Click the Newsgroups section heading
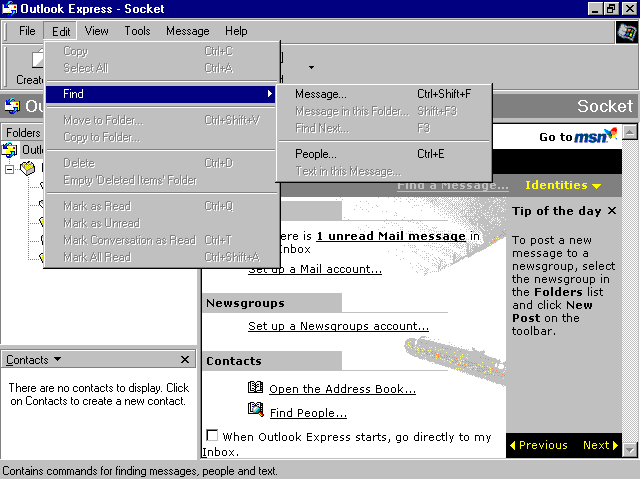This screenshot has width=640, height=480. [x=245, y=303]
